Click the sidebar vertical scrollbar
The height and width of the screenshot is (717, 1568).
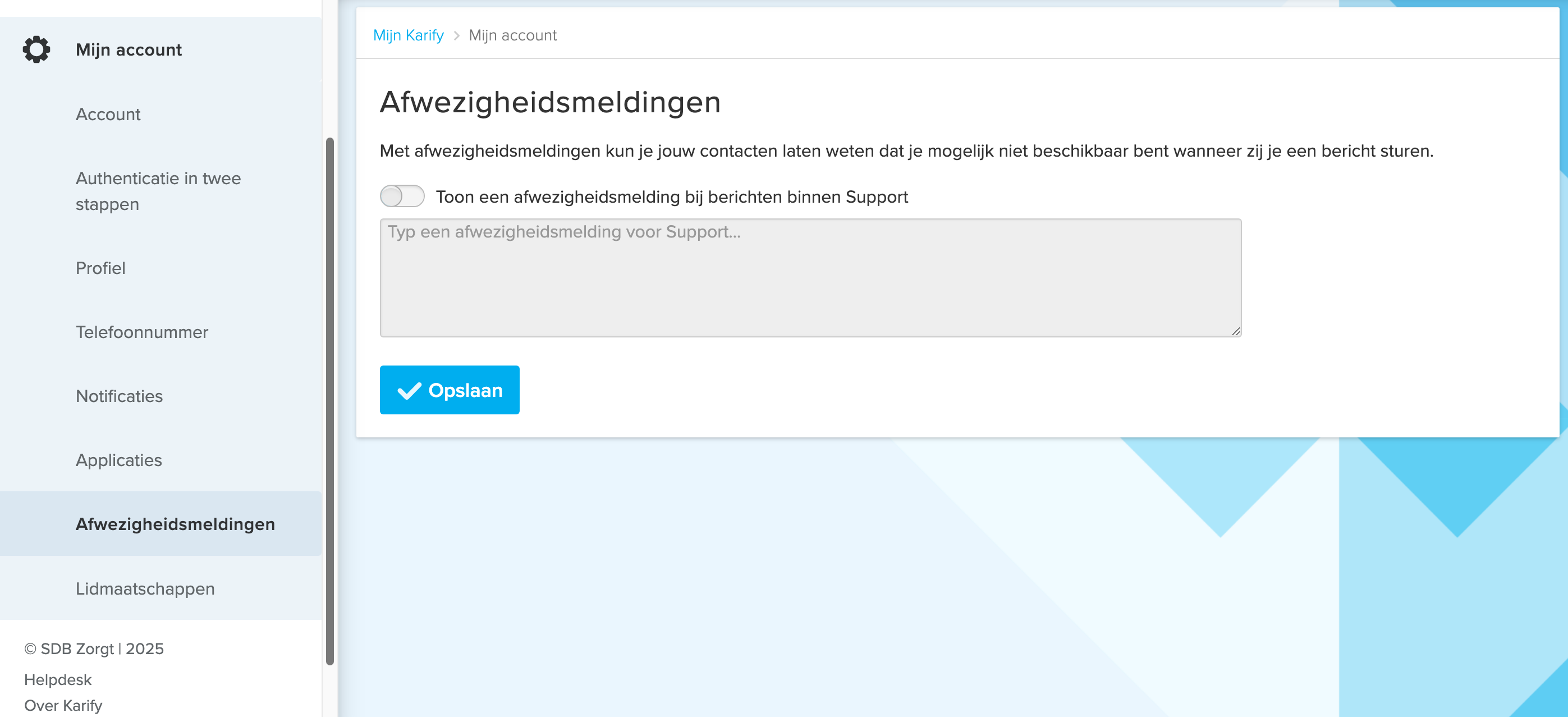point(330,401)
